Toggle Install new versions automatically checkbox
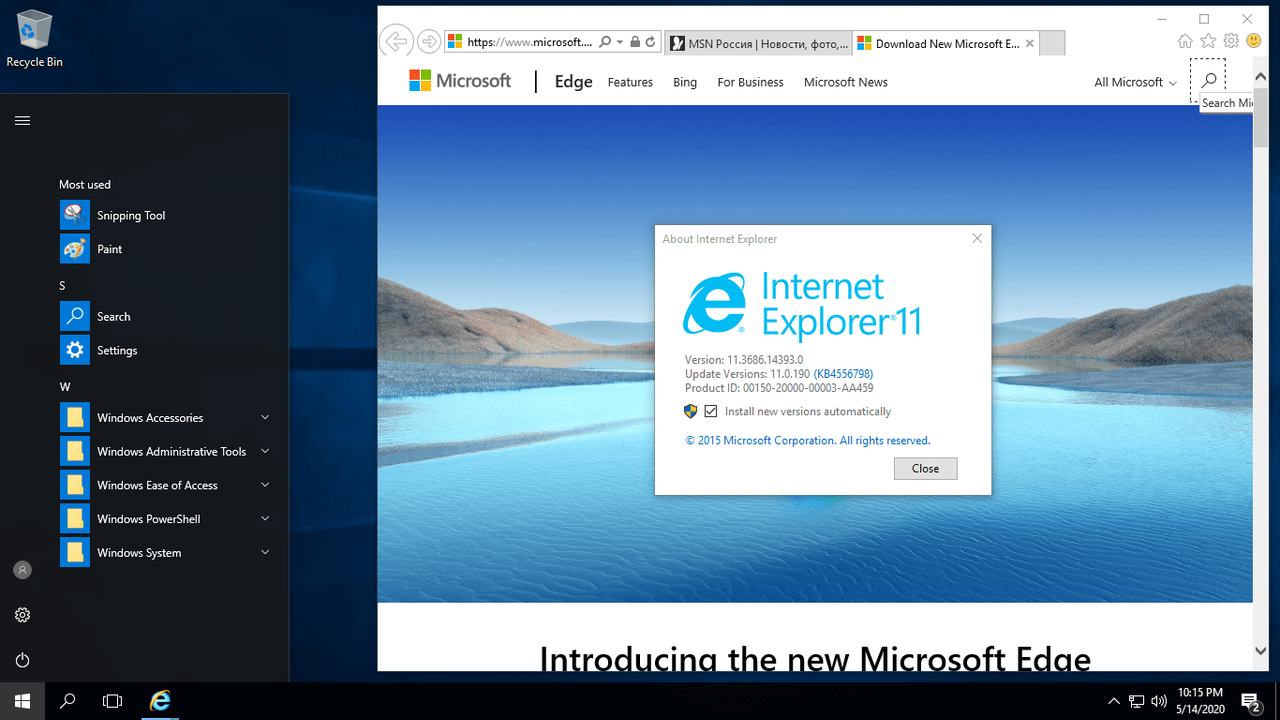The height and width of the screenshot is (720, 1280). point(711,411)
